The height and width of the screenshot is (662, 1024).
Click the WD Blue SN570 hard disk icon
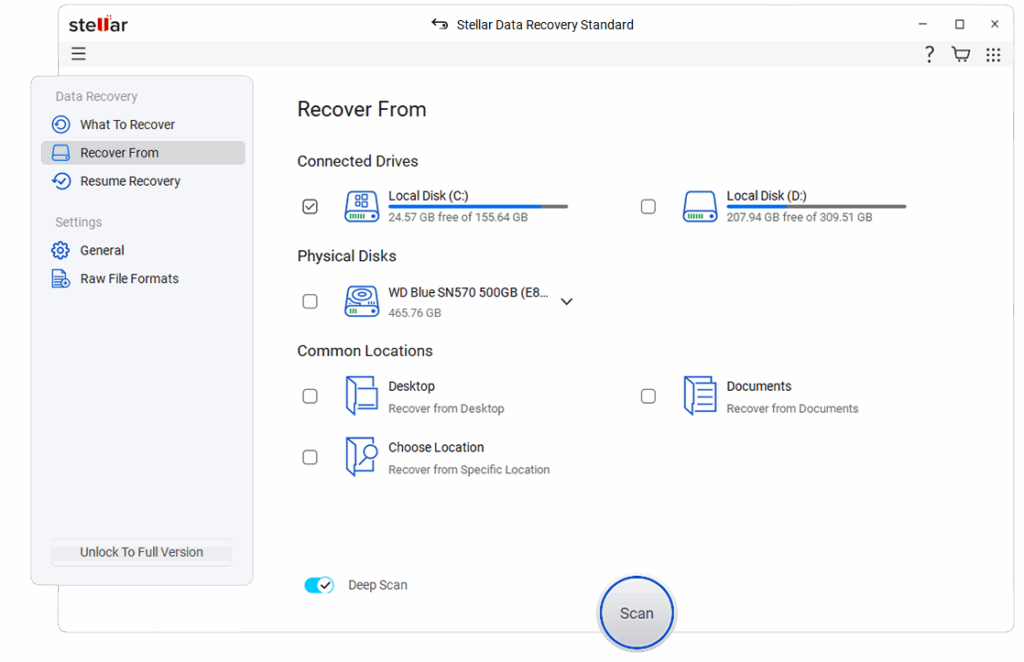pyautogui.click(x=362, y=301)
